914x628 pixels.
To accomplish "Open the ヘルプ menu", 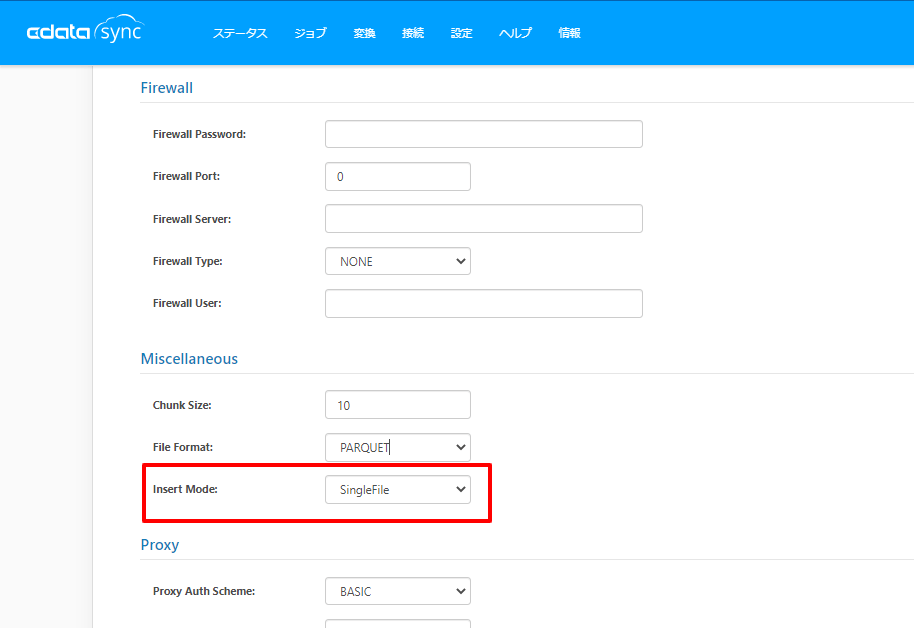I will (515, 33).
